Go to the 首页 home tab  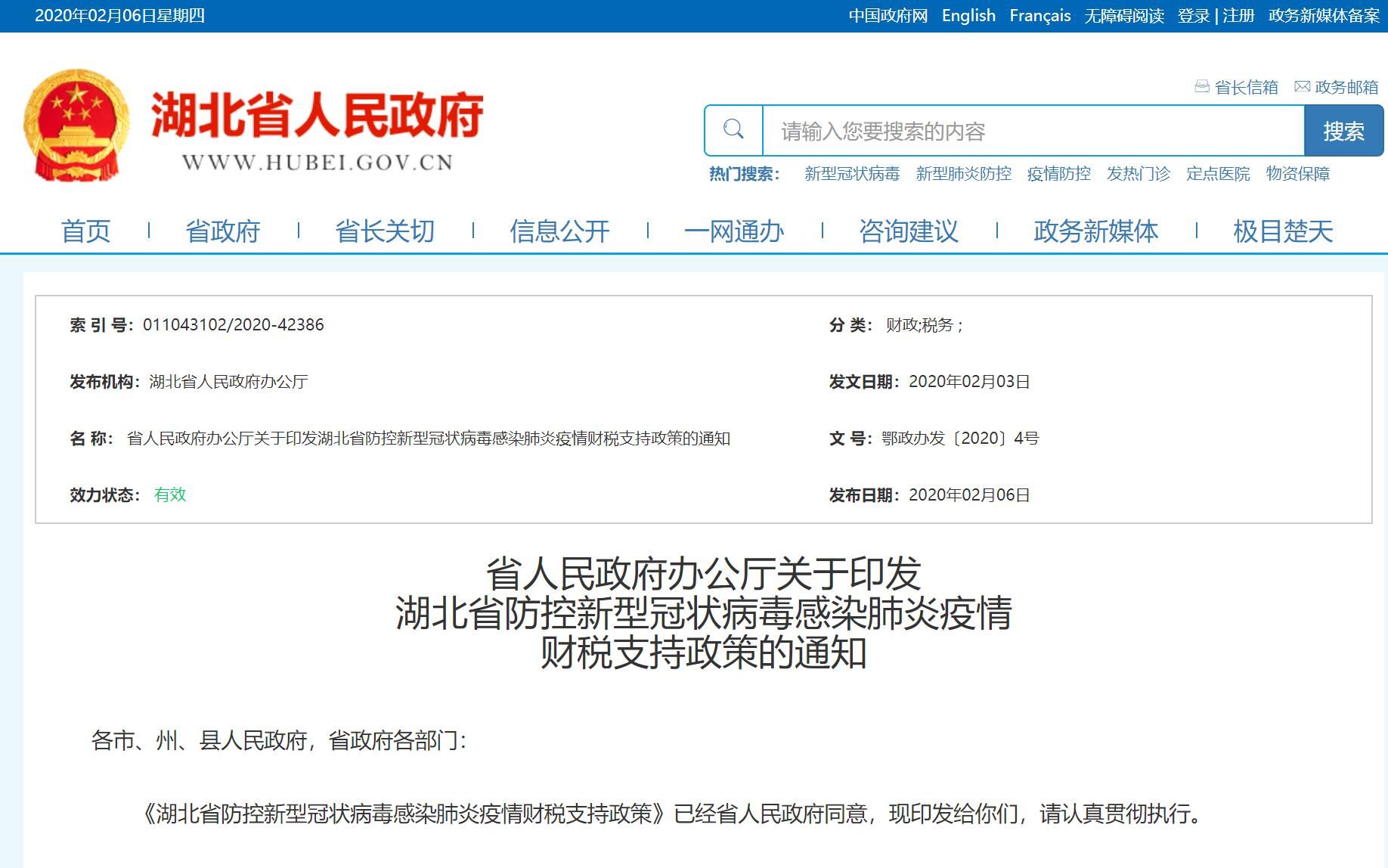(x=85, y=231)
